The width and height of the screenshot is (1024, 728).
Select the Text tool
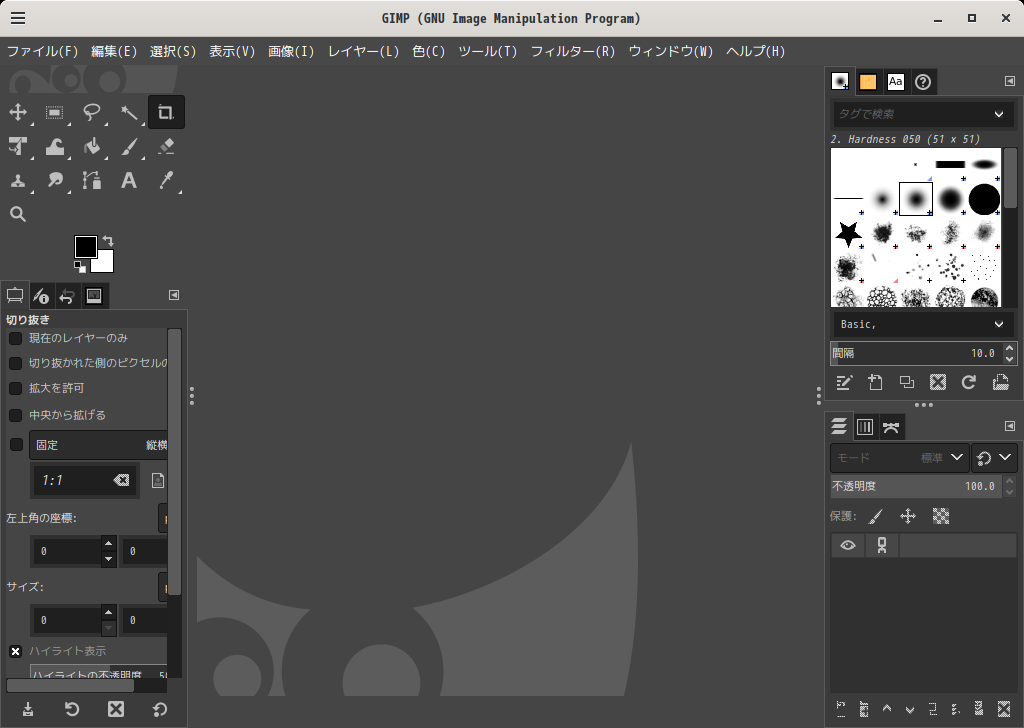(x=129, y=181)
